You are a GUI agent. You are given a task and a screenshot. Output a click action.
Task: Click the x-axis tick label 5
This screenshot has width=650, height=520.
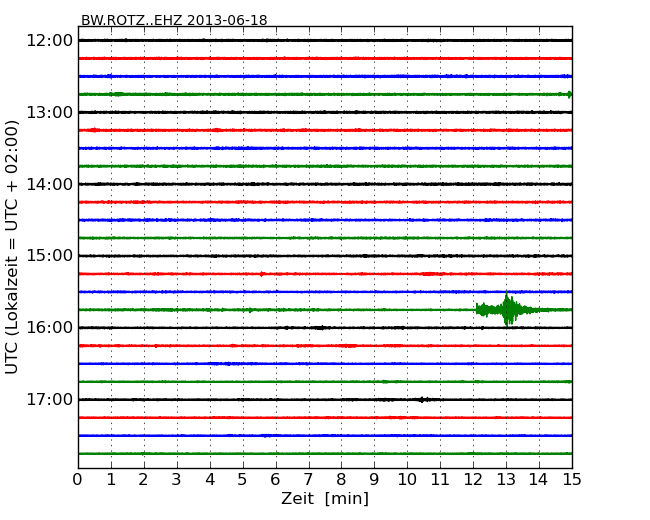click(243, 480)
